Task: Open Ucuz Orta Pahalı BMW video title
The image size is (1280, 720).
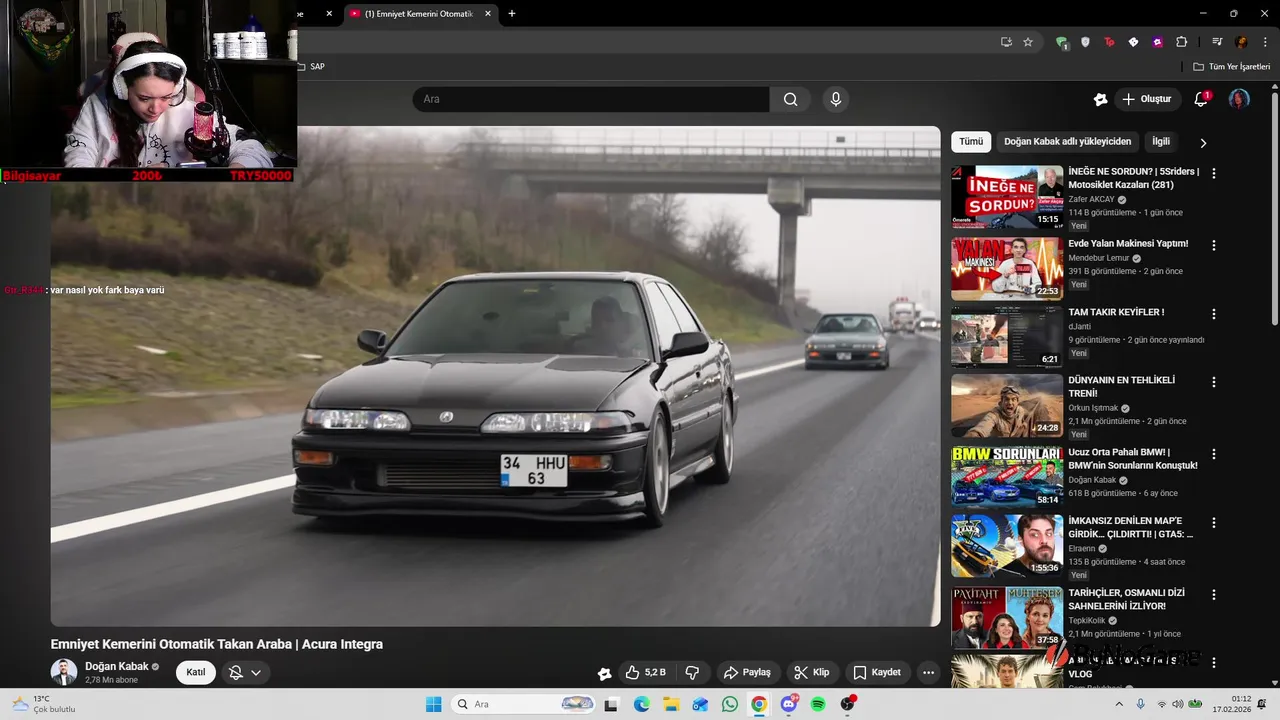Action: click(1132, 459)
